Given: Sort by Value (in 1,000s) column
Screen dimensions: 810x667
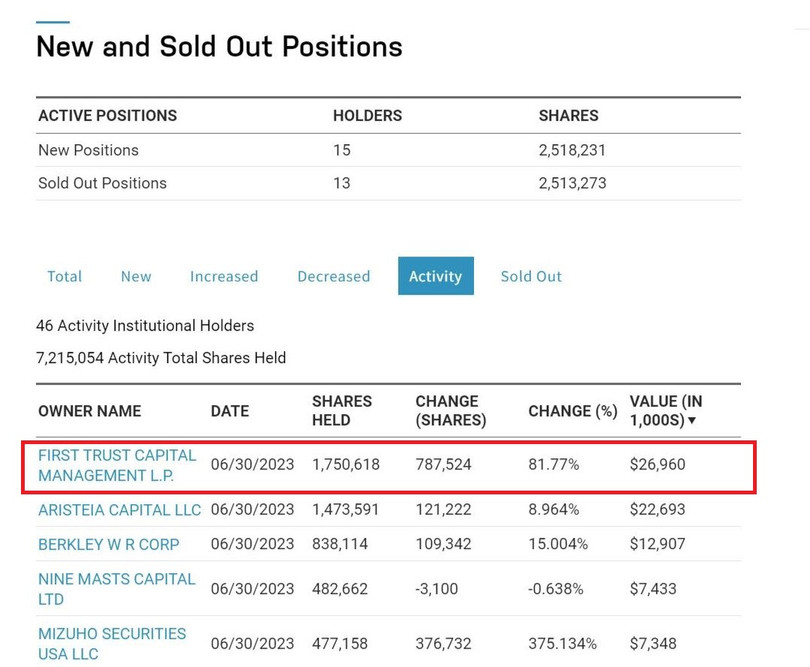Looking at the screenshot, I should click(665, 410).
